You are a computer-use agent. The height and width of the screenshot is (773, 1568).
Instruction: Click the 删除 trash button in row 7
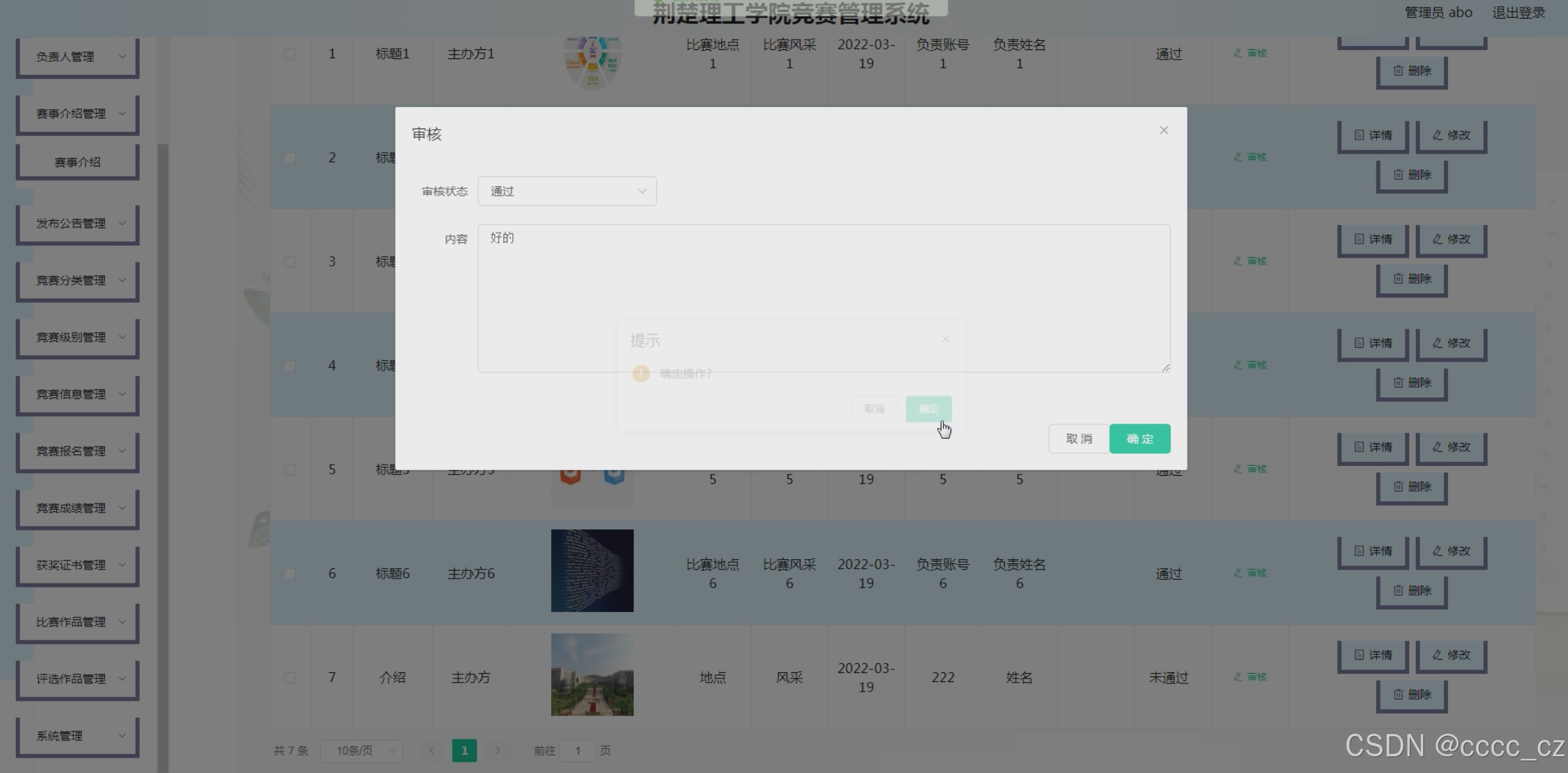coord(1412,695)
